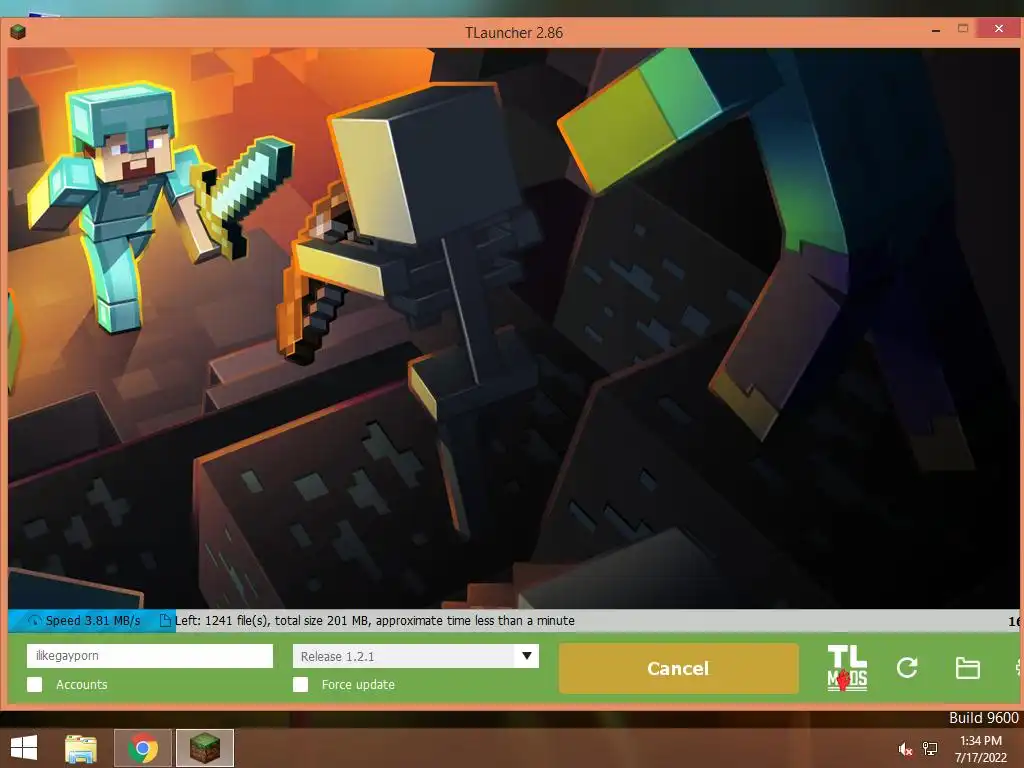Click the version dropdown arrow
Viewport: 1024px width, 768px height.
pyautogui.click(x=526, y=656)
